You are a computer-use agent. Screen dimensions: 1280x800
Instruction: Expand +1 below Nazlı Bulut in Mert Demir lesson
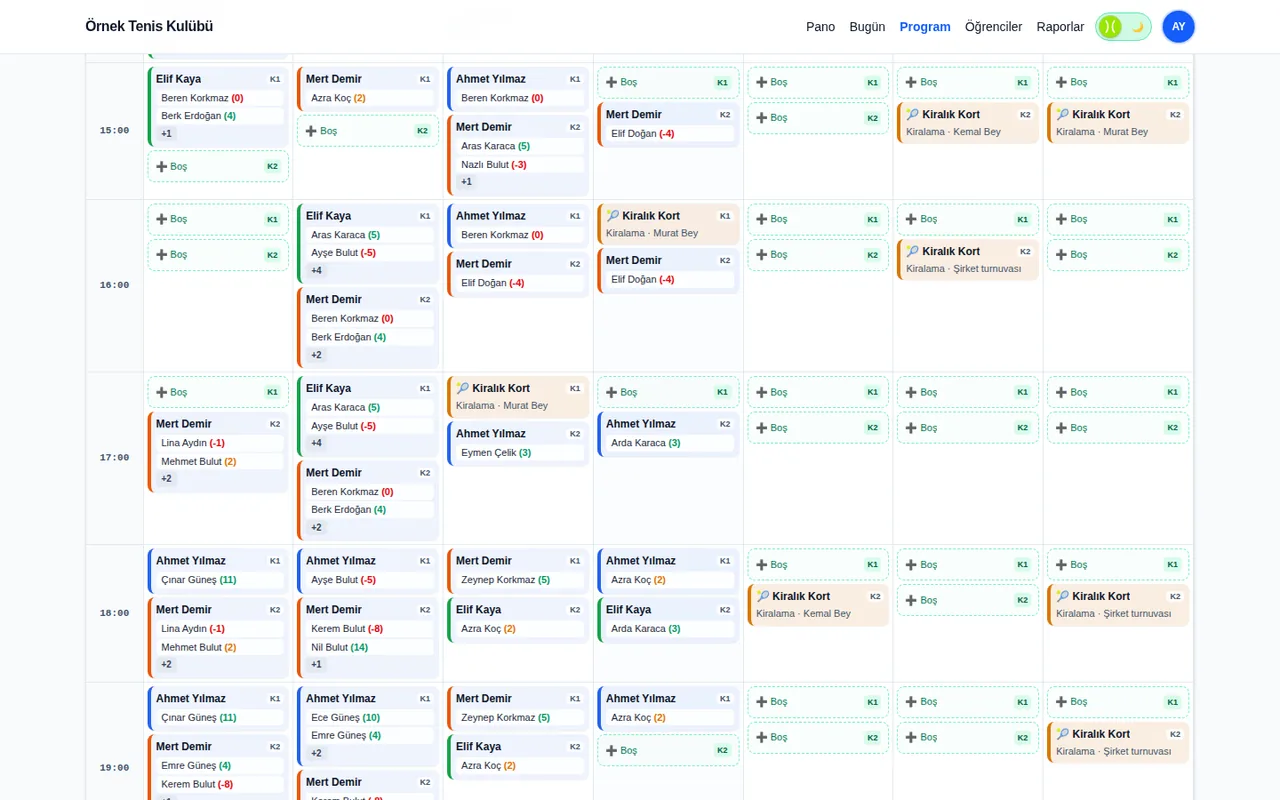(466, 182)
